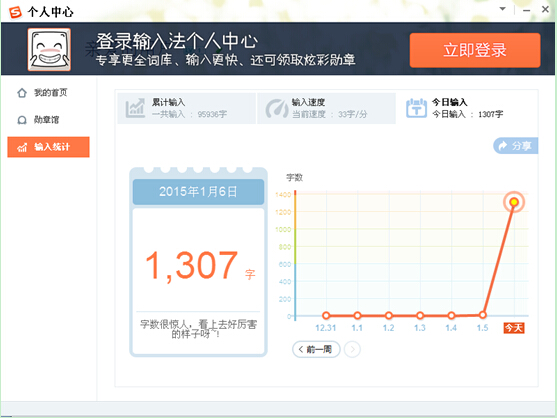Click the 一共输入：95936字 total text
Image resolution: width=557 pixels, height=418 pixels.
pyautogui.click(x=189, y=114)
